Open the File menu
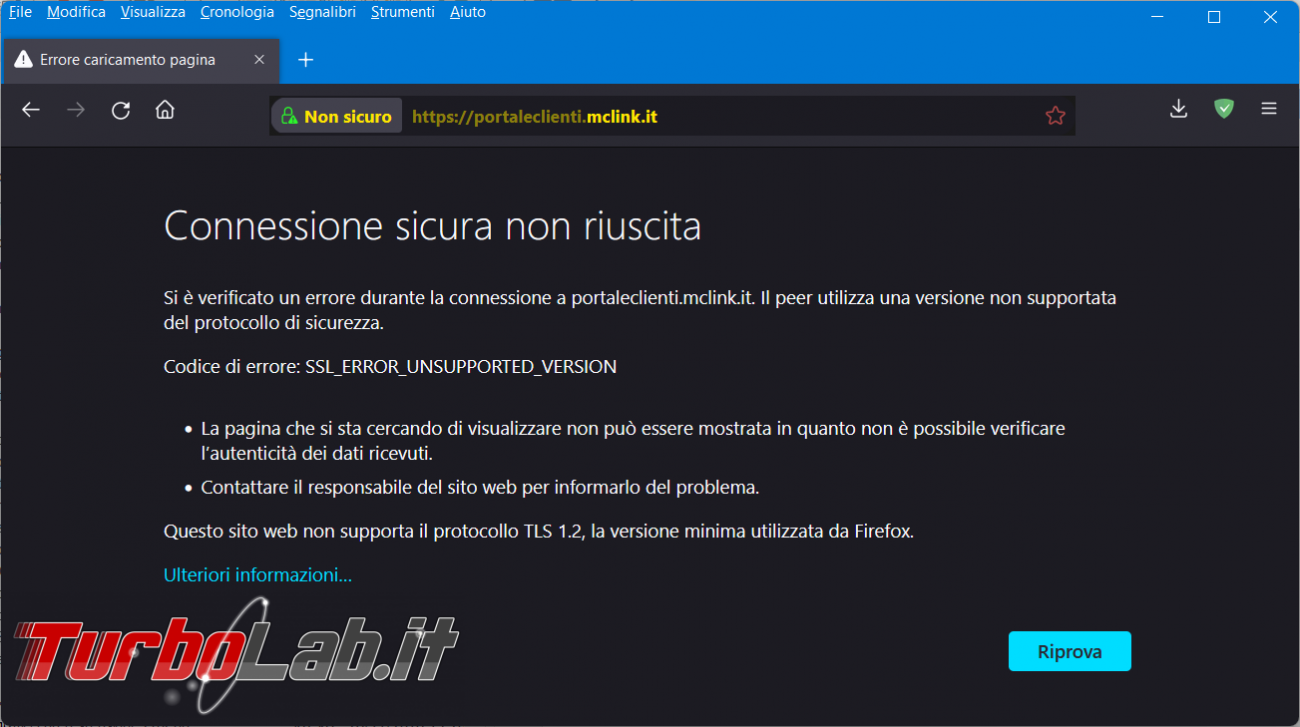 tap(20, 12)
